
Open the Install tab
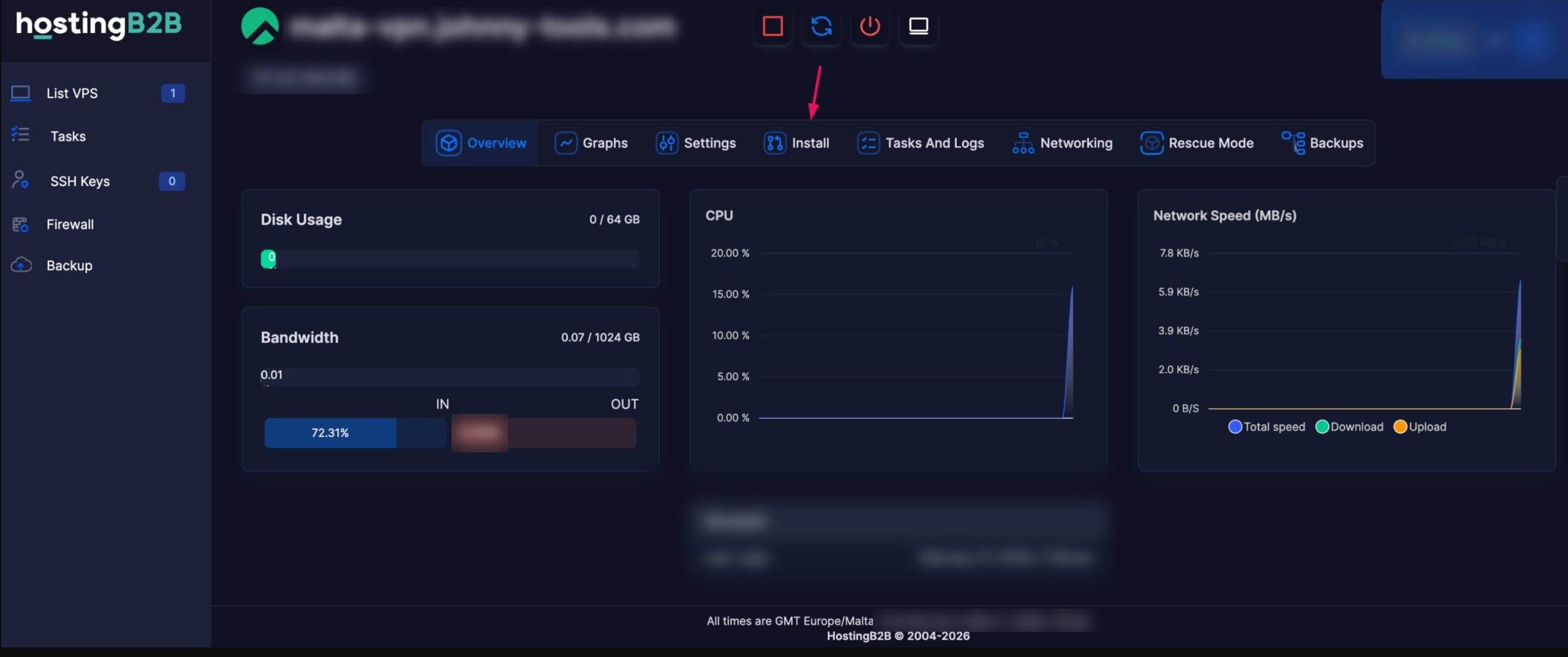[x=796, y=143]
